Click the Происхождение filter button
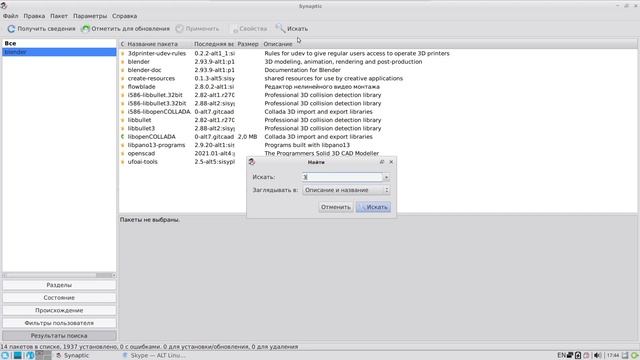640x360 pixels. point(59,310)
